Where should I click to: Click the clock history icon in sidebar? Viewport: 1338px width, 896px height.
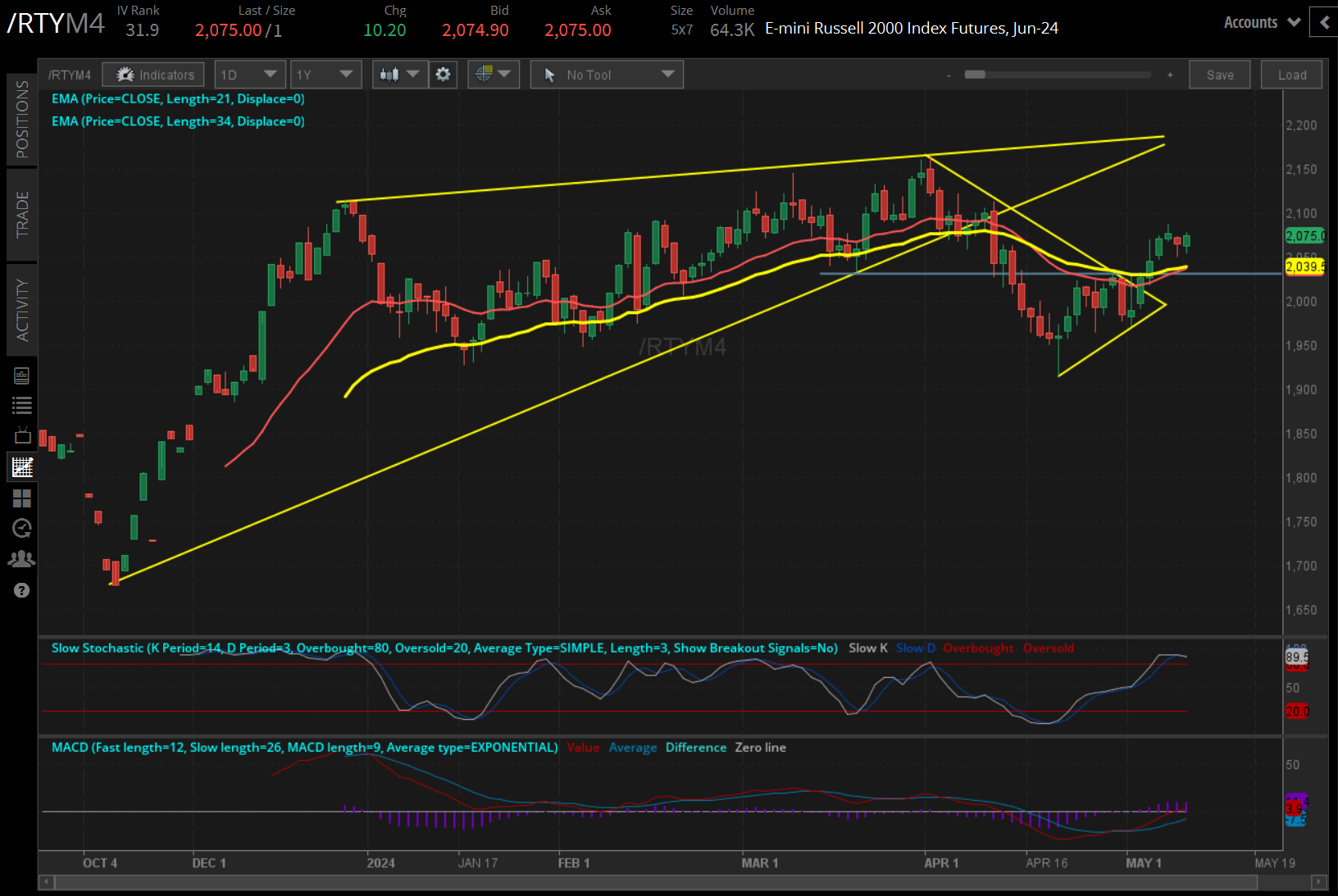pos(22,529)
